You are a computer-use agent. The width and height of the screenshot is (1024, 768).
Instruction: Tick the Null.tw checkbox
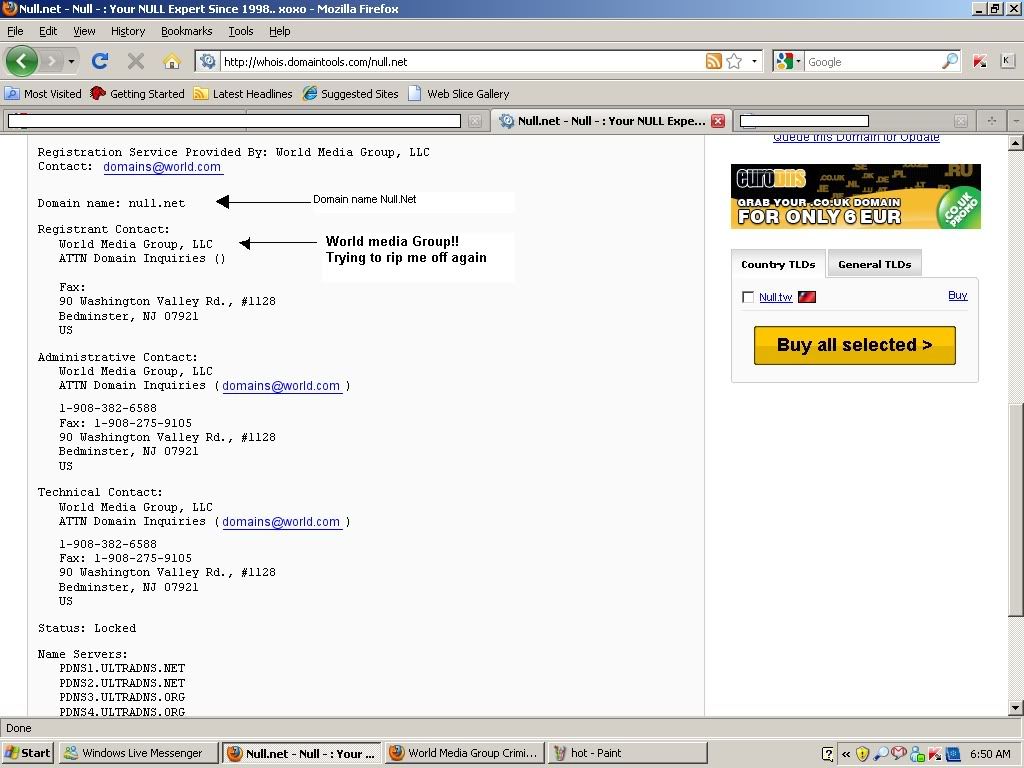tap(748, 297)
